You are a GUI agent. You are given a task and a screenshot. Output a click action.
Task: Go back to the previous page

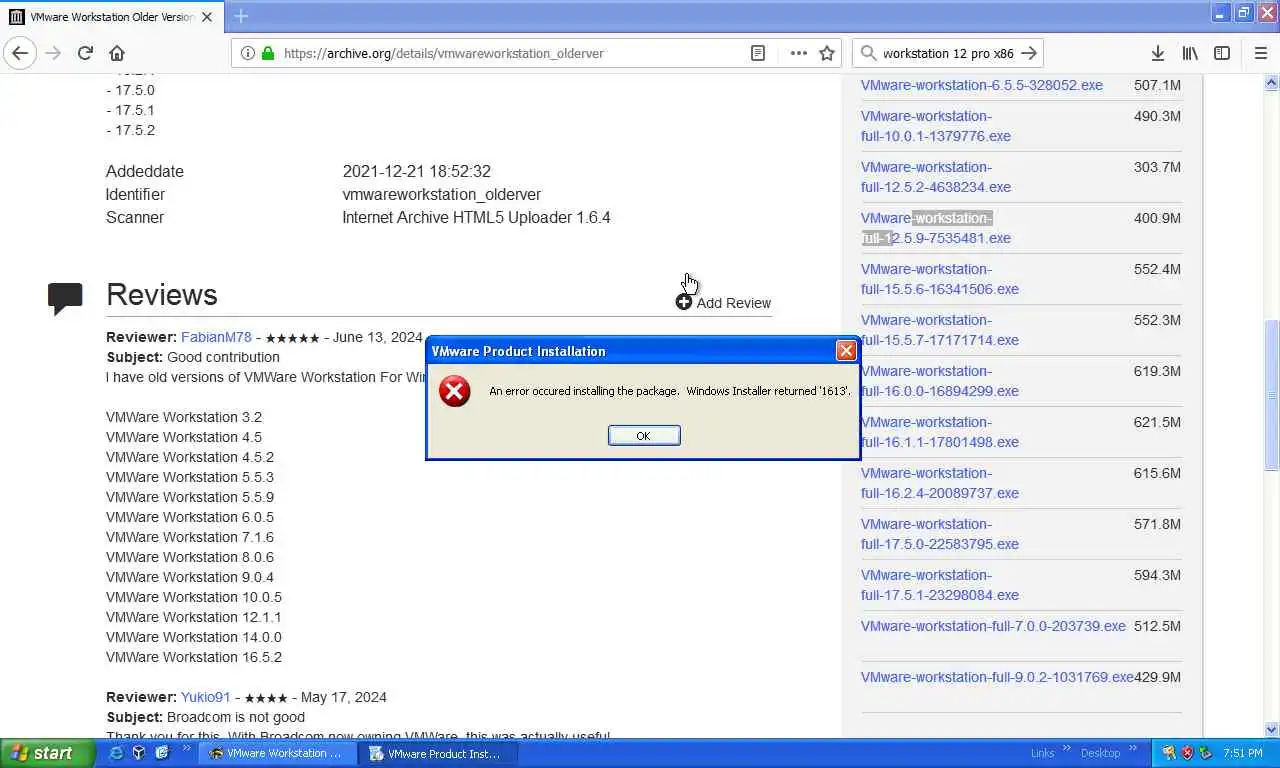point(20,53)
